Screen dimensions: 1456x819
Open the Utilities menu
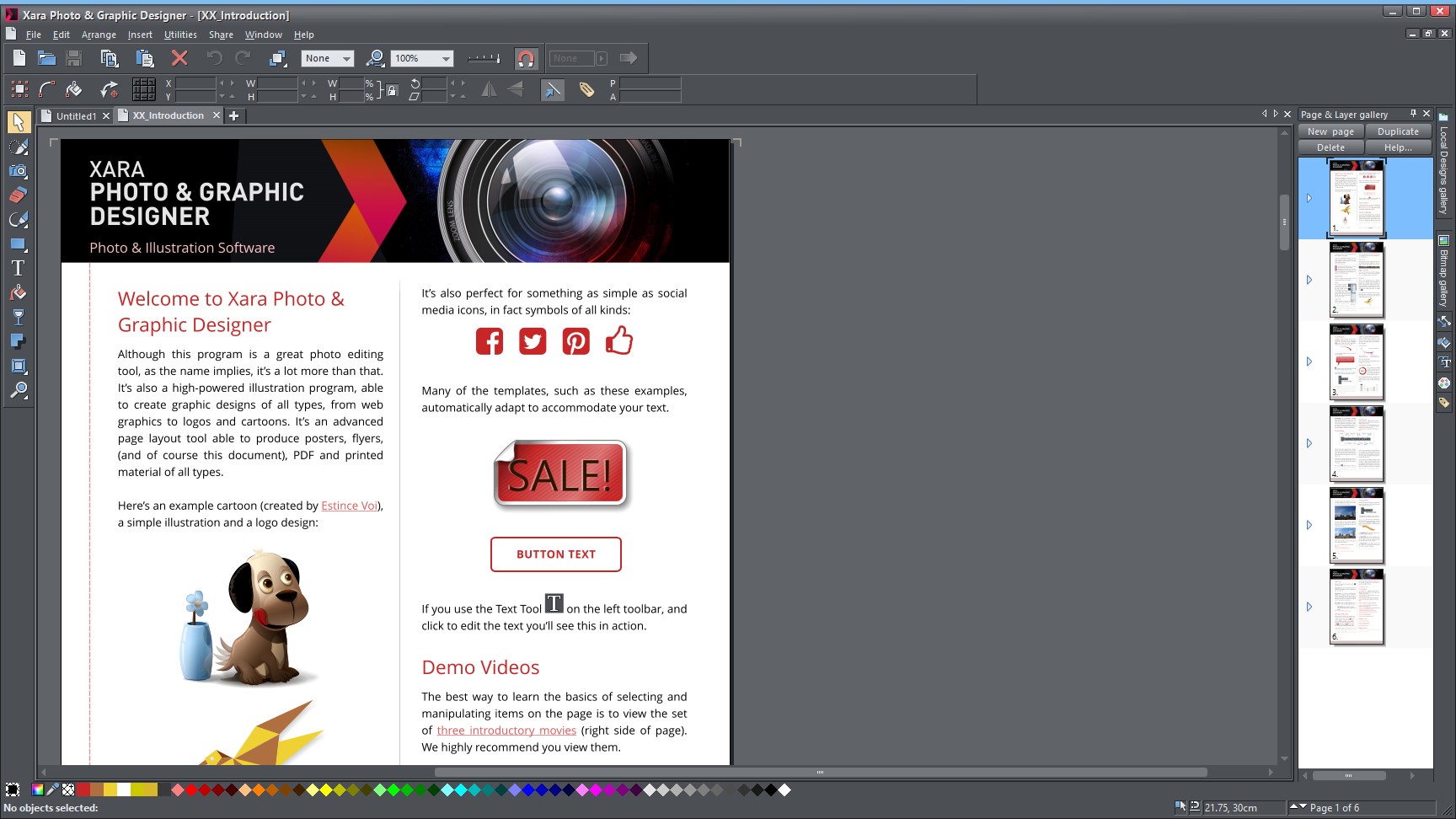(180, 35)
